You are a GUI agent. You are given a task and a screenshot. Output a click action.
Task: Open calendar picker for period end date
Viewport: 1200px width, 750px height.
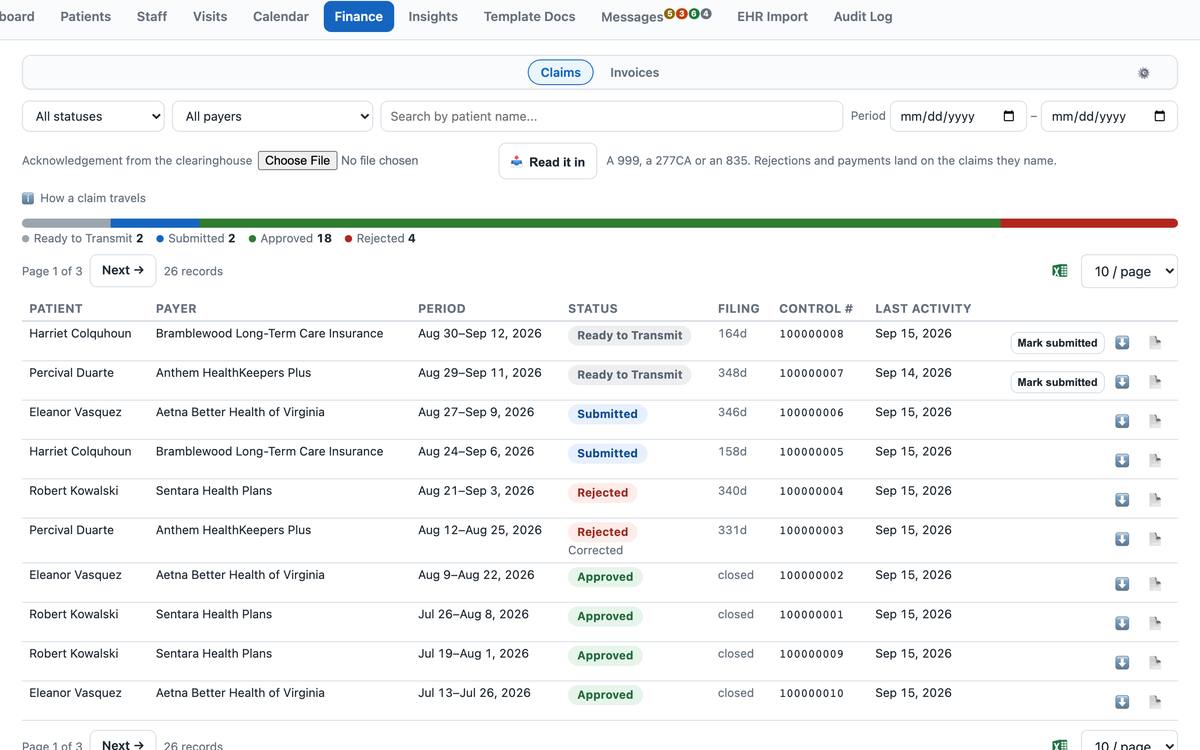coord(1159,116)
